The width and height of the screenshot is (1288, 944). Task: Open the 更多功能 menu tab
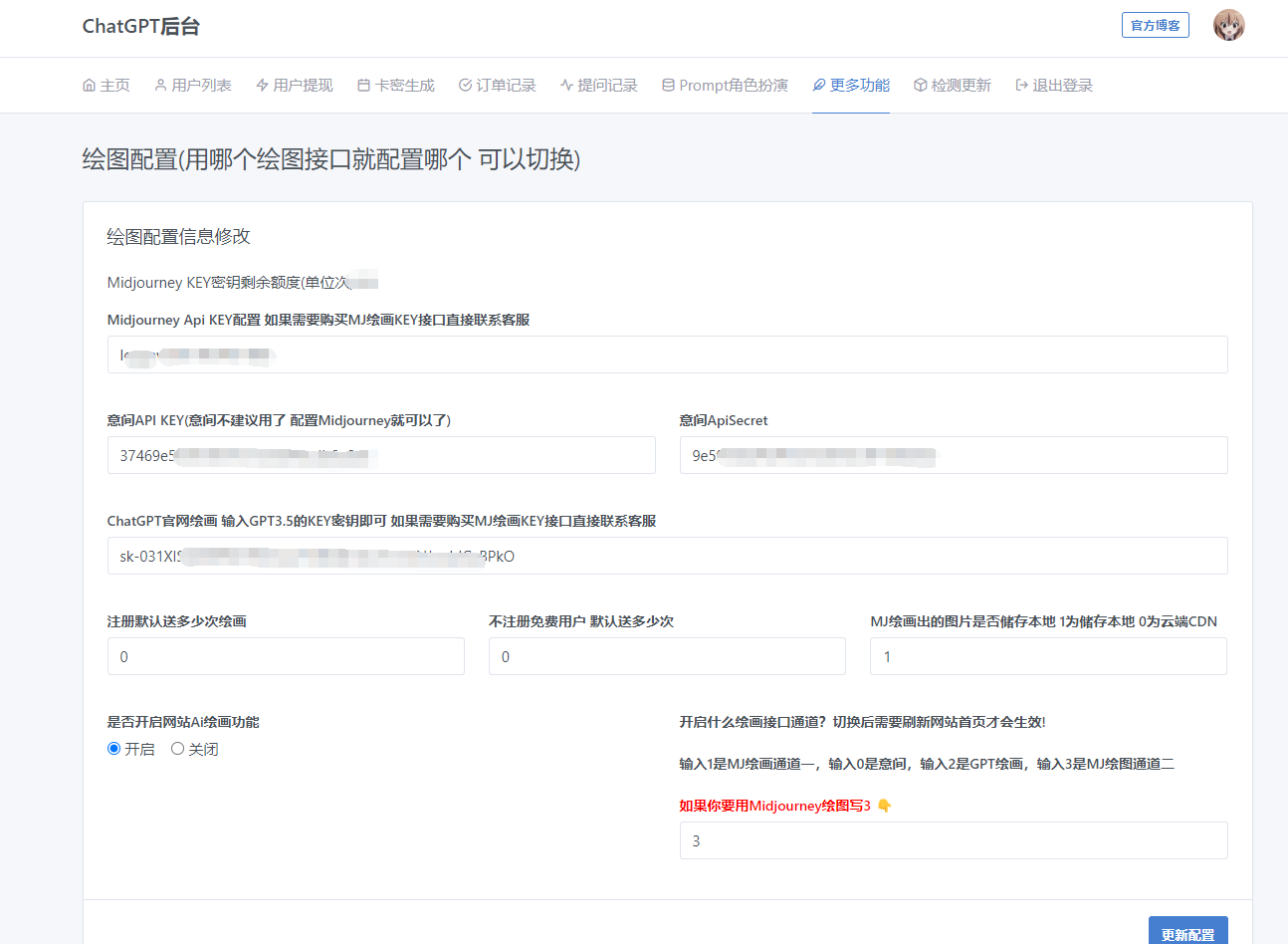pyautogui.click(x=851, y=86)
